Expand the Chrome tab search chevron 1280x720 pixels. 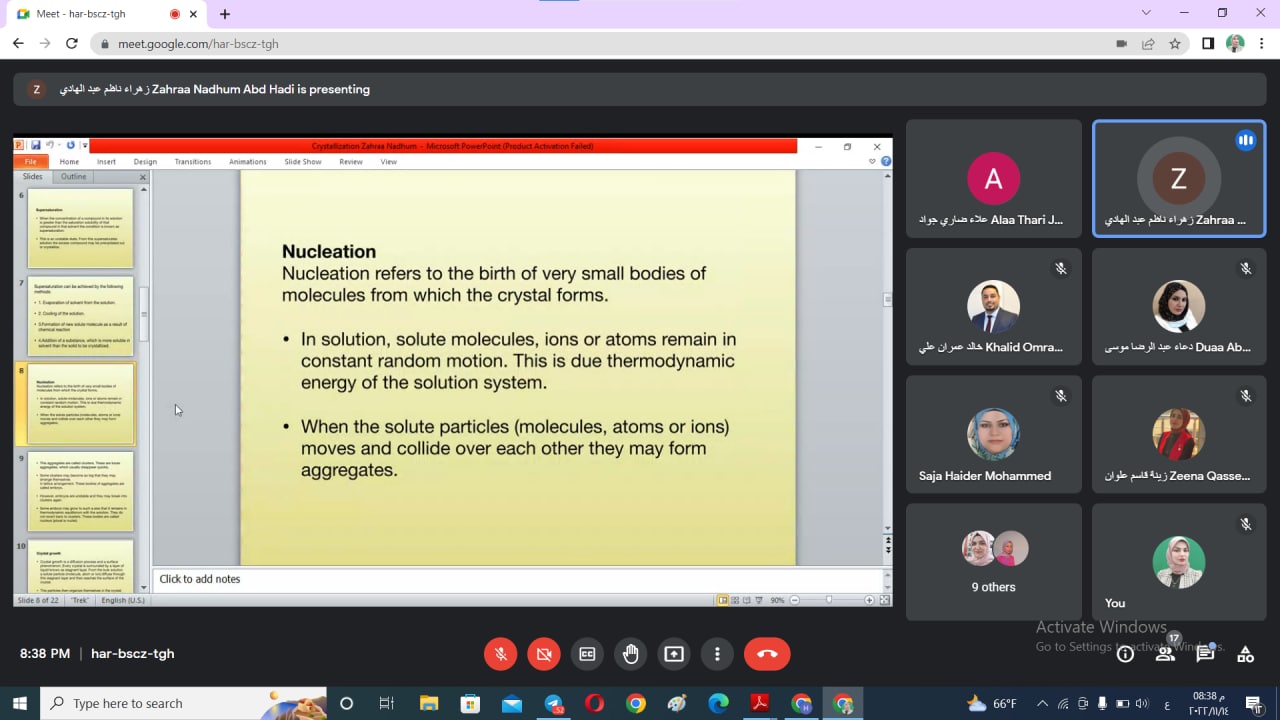[x=1146, y=13]
